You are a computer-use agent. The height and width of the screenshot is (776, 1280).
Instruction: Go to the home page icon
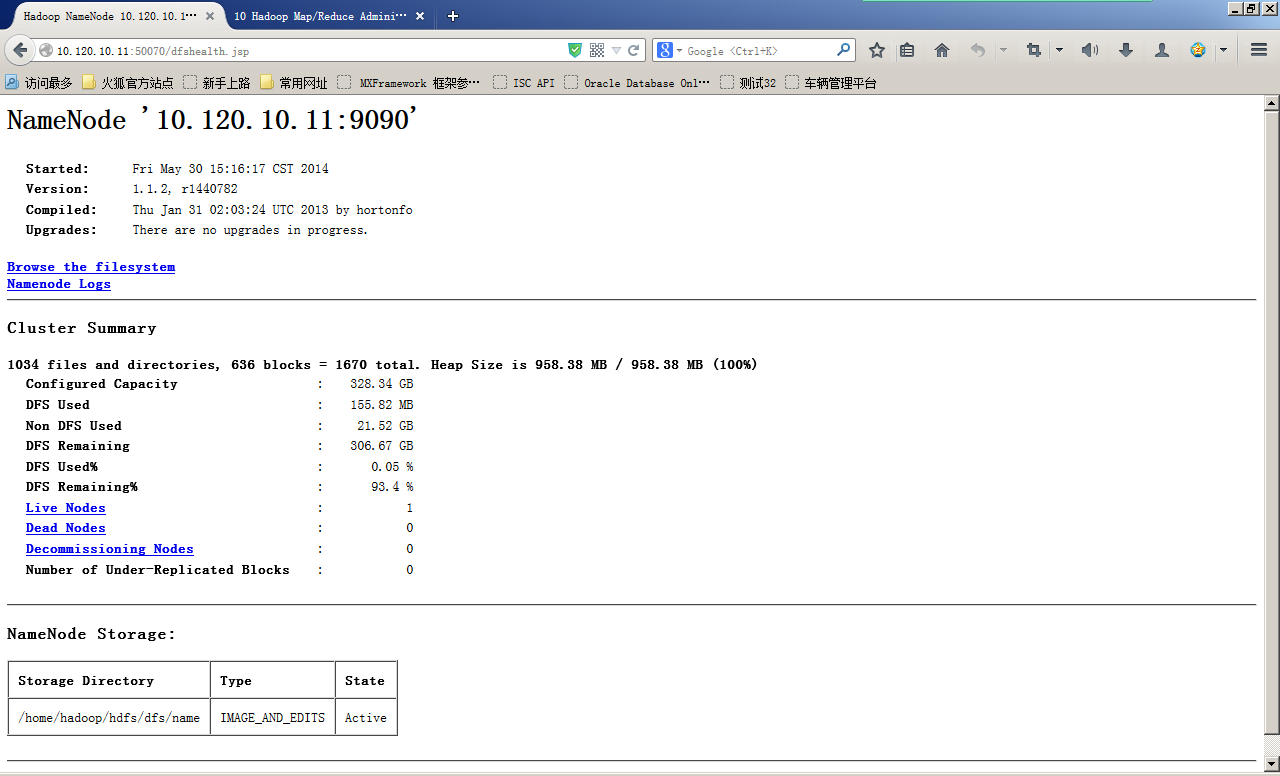(942, 50)
